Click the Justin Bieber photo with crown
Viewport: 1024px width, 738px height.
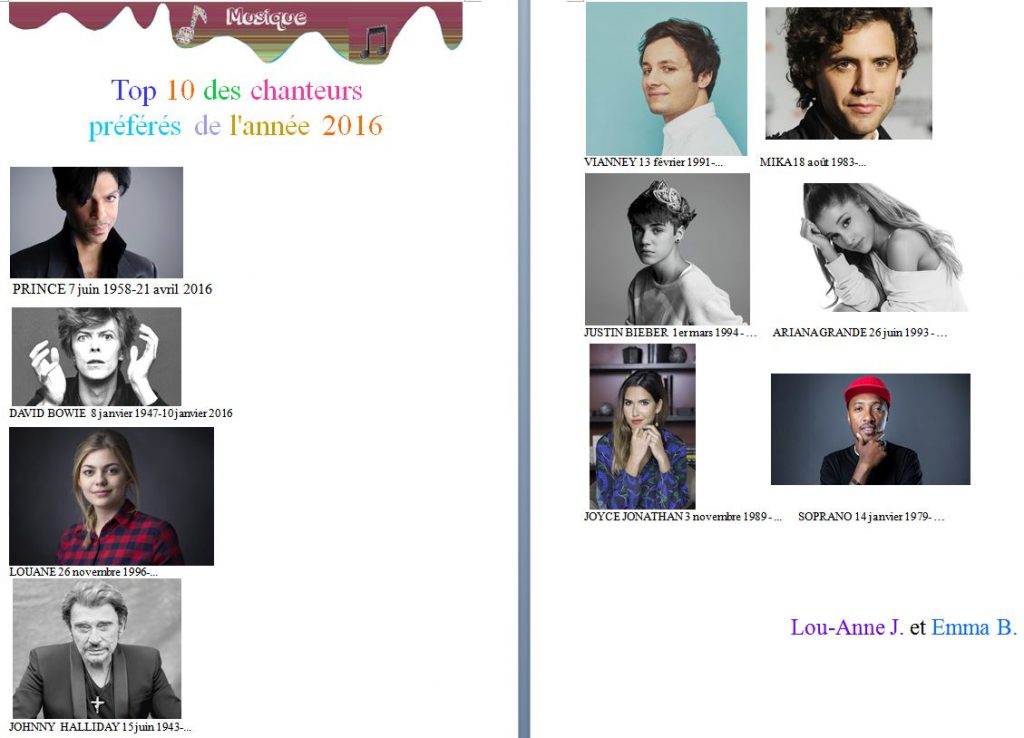point(667,249)
